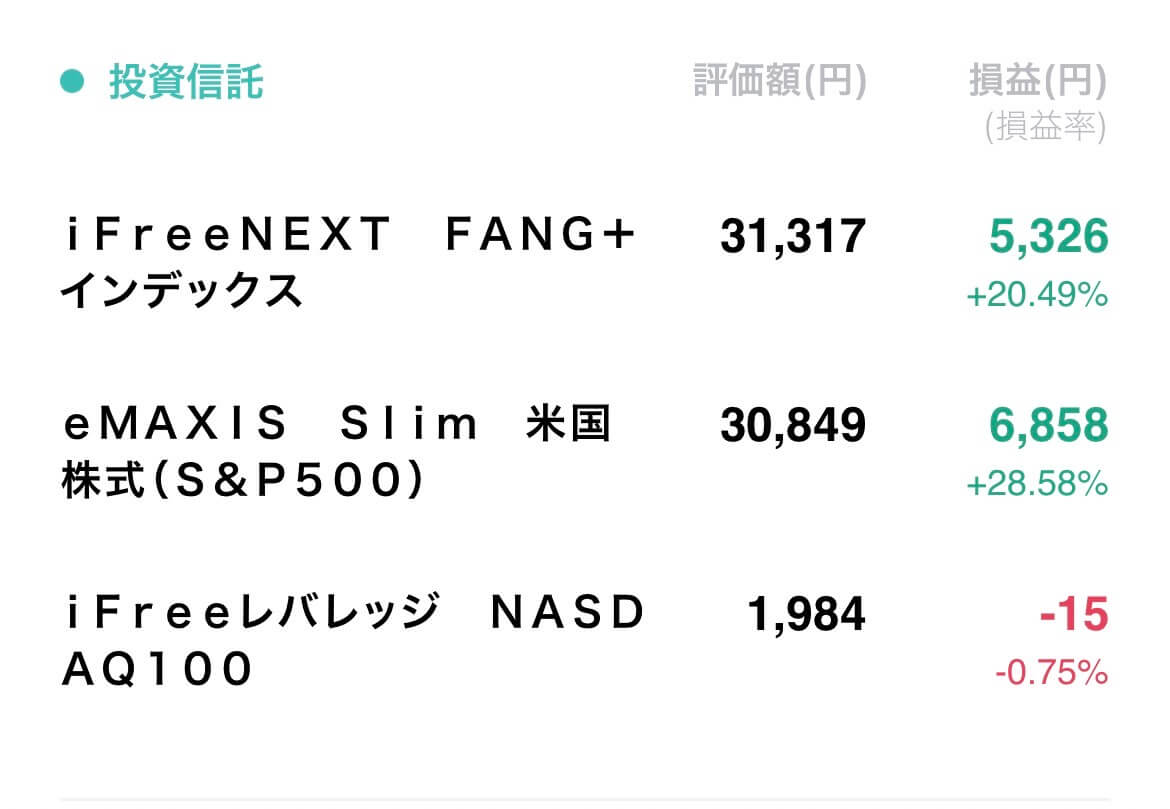Tap the 1,984 valuation amount
Image resolution: width=1170 pixels, height=809 pixels.
coord(806,615)
